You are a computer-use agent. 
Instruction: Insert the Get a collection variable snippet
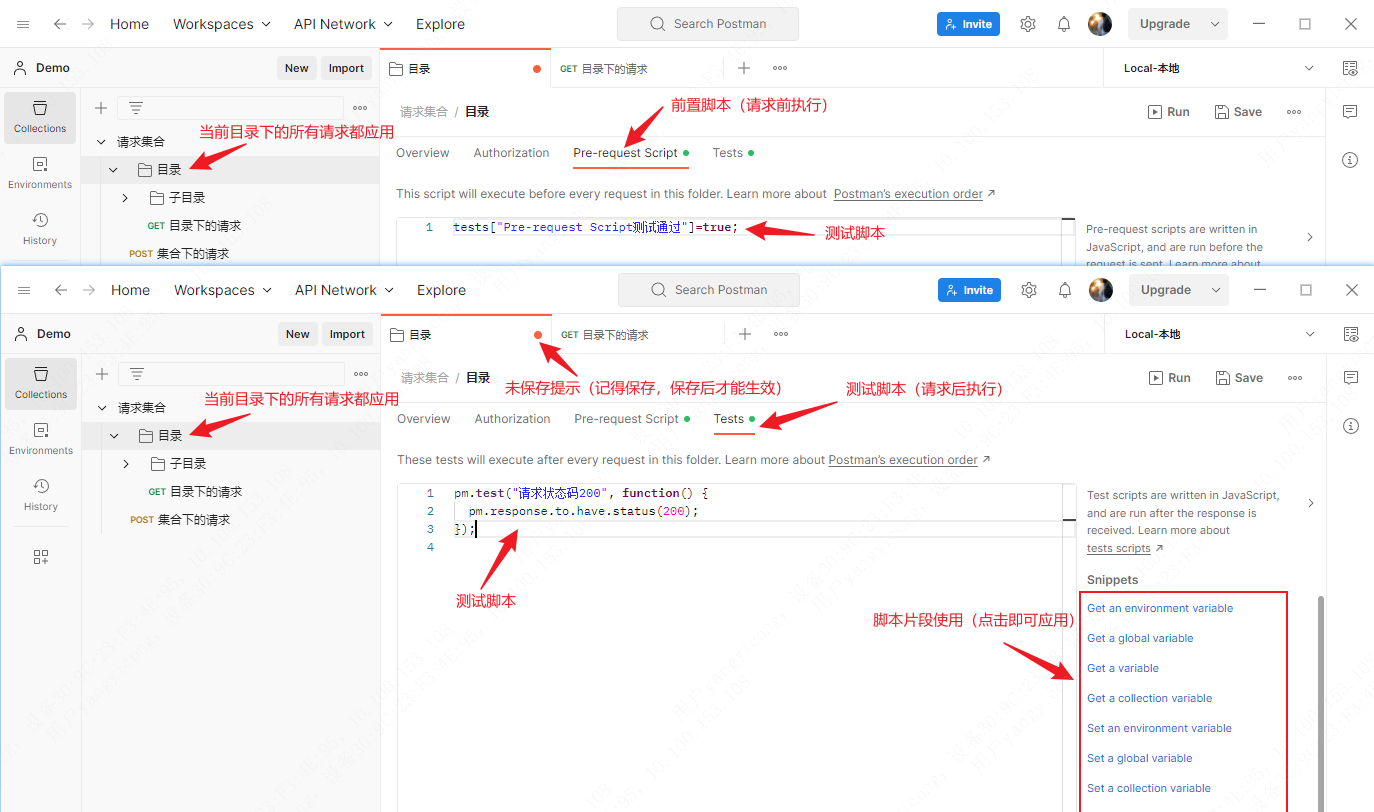point(1149,698)
